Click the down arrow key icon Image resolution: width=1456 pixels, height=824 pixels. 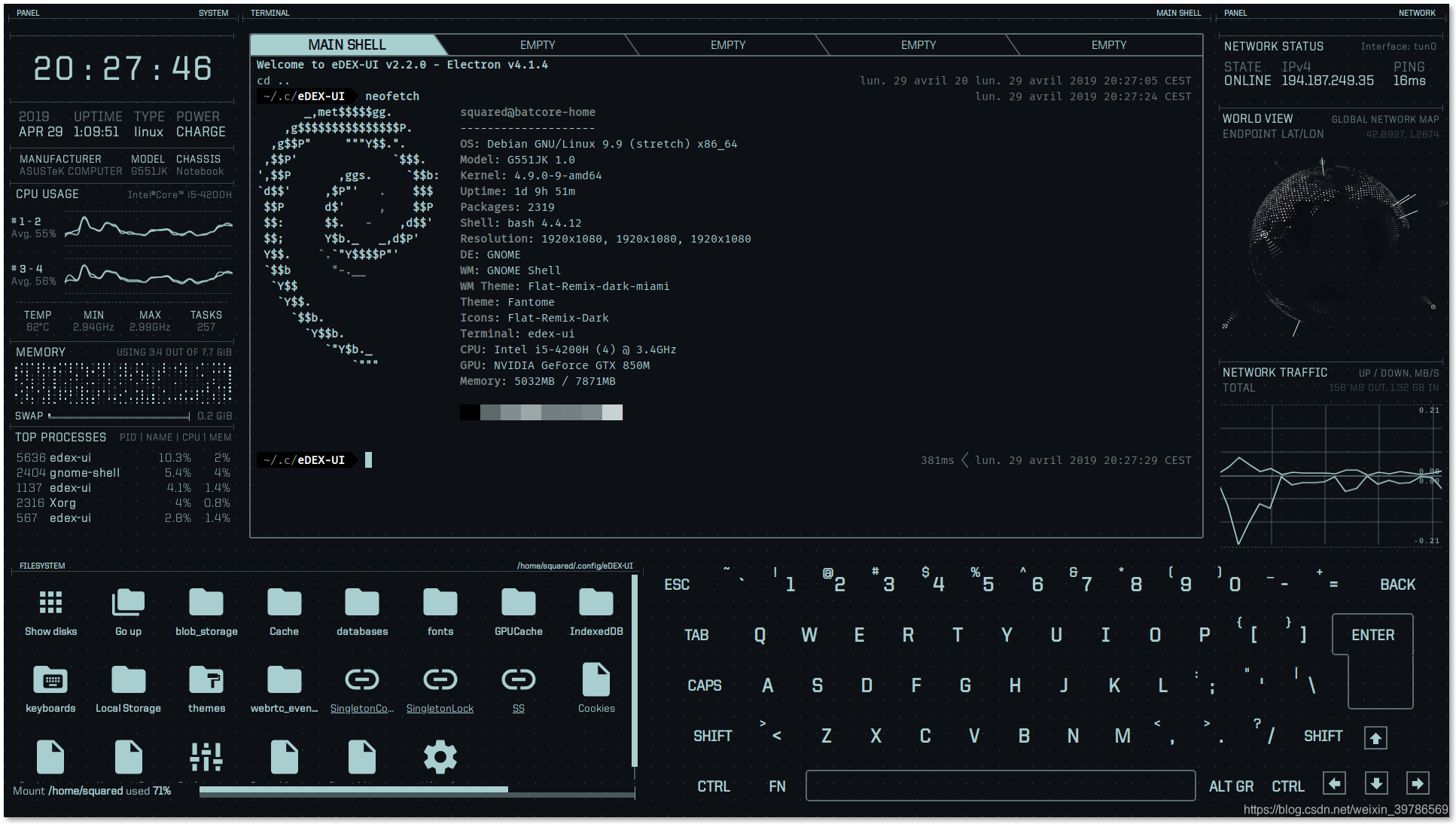1376,784
